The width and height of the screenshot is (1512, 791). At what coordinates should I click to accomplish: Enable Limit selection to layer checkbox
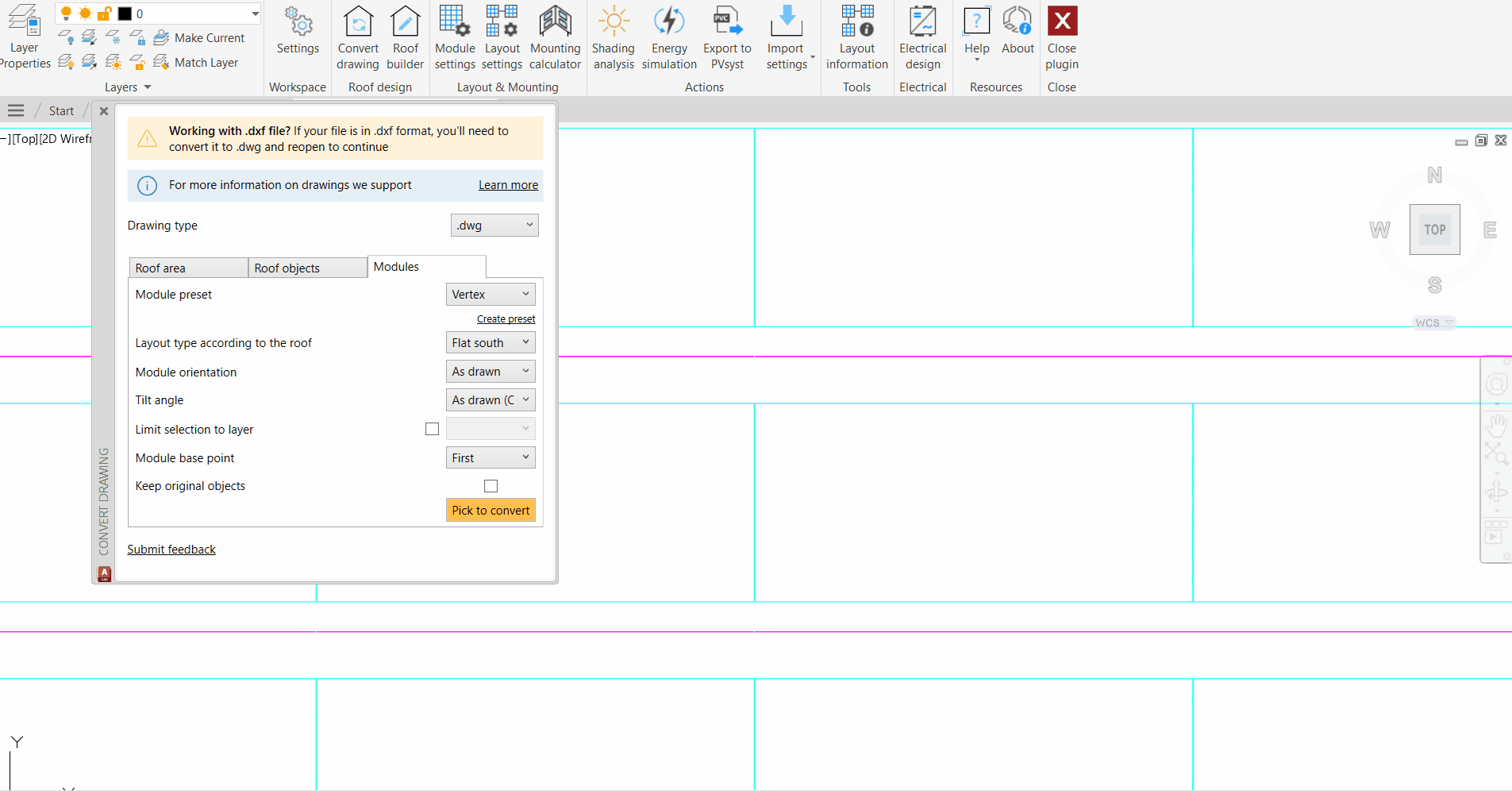[432, 429]
